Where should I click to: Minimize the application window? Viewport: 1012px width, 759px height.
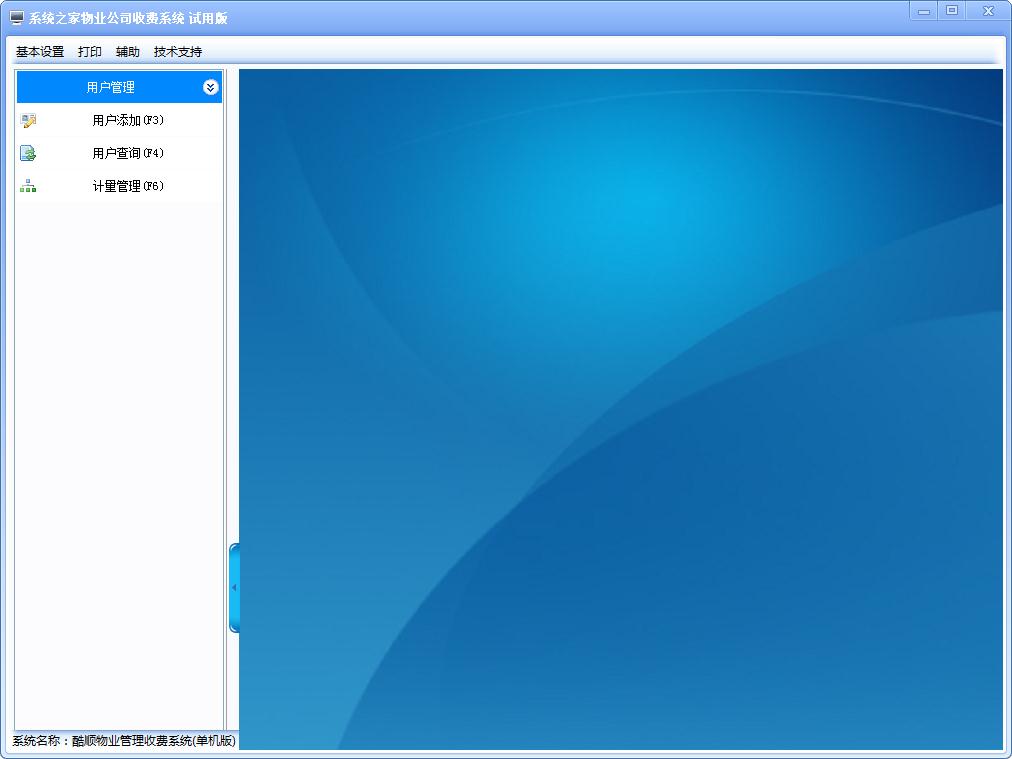(x=924, y=11)
